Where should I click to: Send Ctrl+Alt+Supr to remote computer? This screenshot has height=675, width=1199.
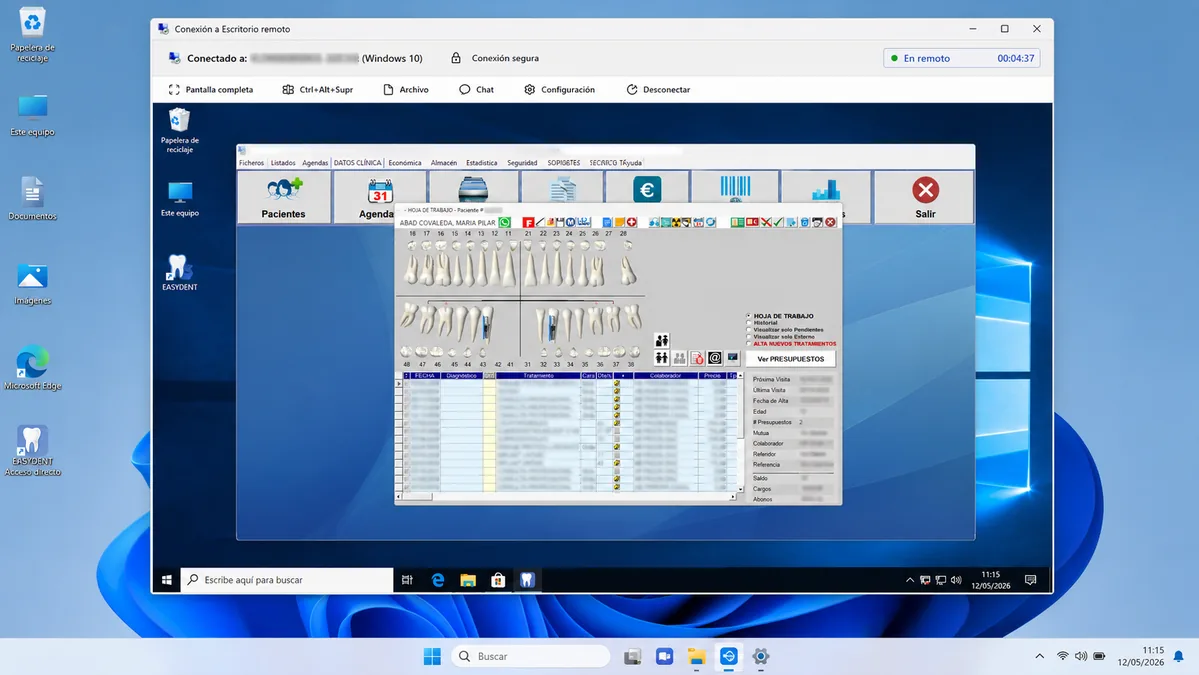[x=317, y=89]
